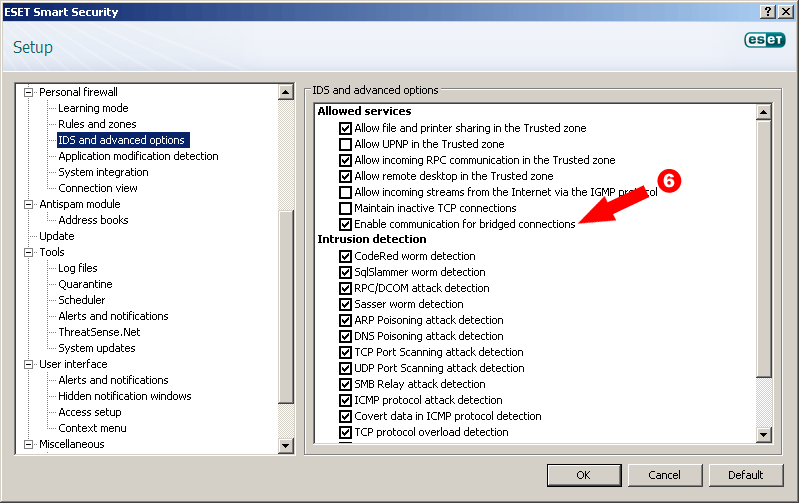Image resolution: width=799 pixels, height=503 pixels.
Task: Open Quarantine settings
Action: [85, 284]
